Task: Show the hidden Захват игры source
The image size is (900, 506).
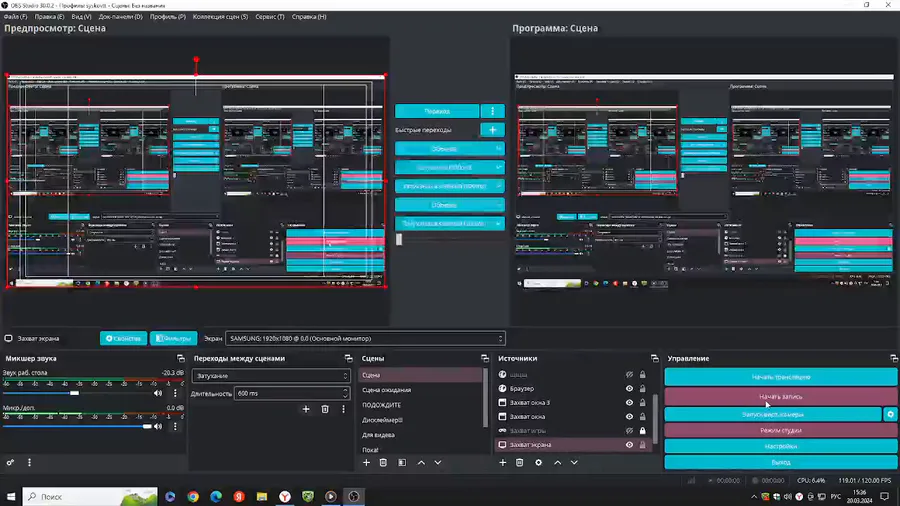Action: coord(630,431)
